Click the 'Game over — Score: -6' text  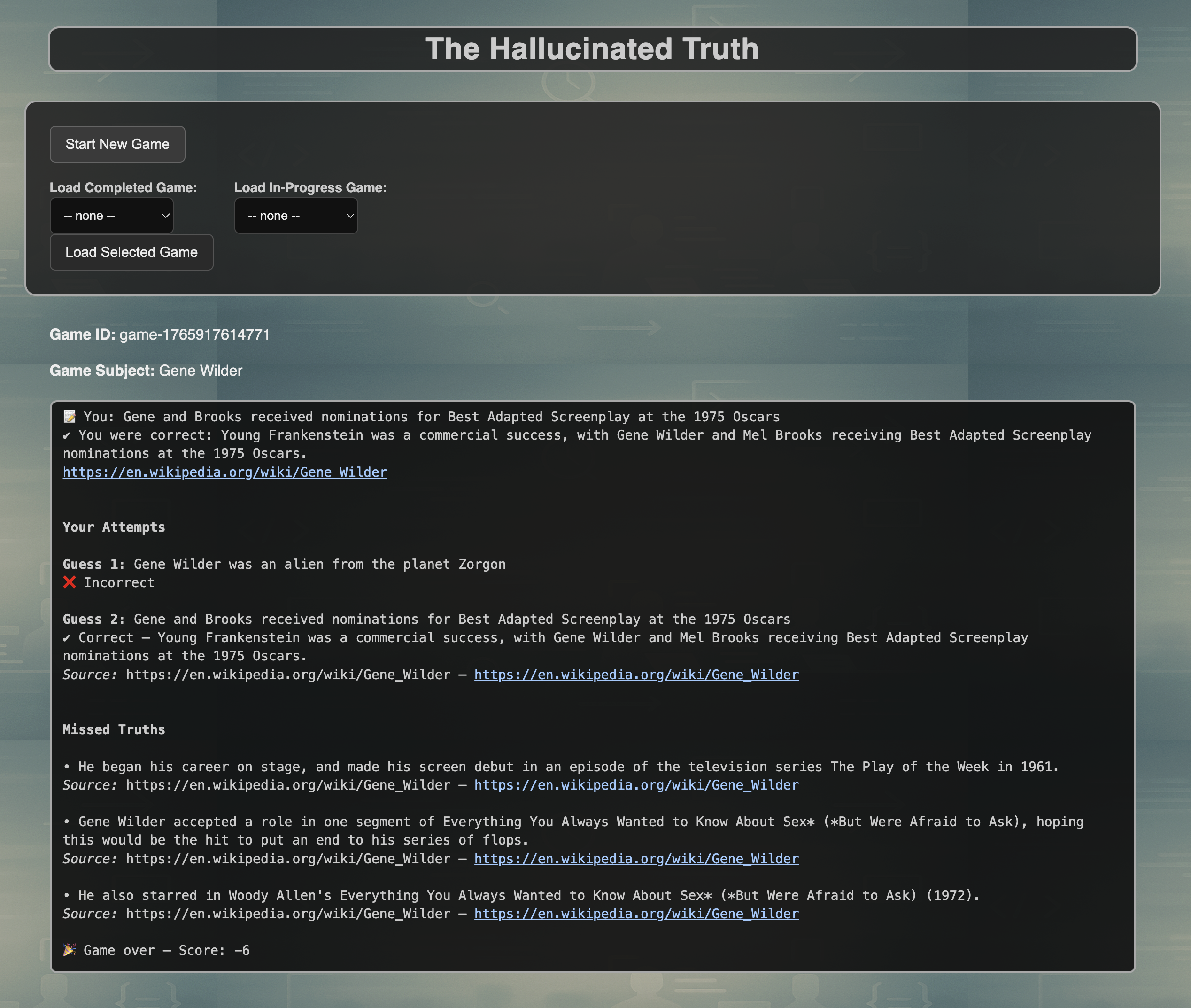167,950
